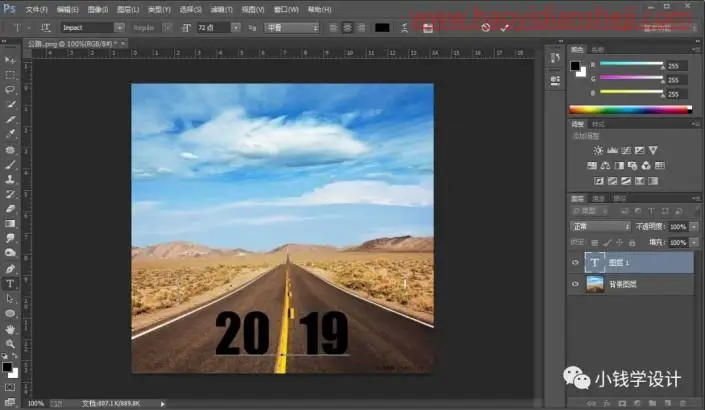This screenshot has width=705, height=410.
Task: Open the 窗口(W) menu
Action: tap(286, 9)
